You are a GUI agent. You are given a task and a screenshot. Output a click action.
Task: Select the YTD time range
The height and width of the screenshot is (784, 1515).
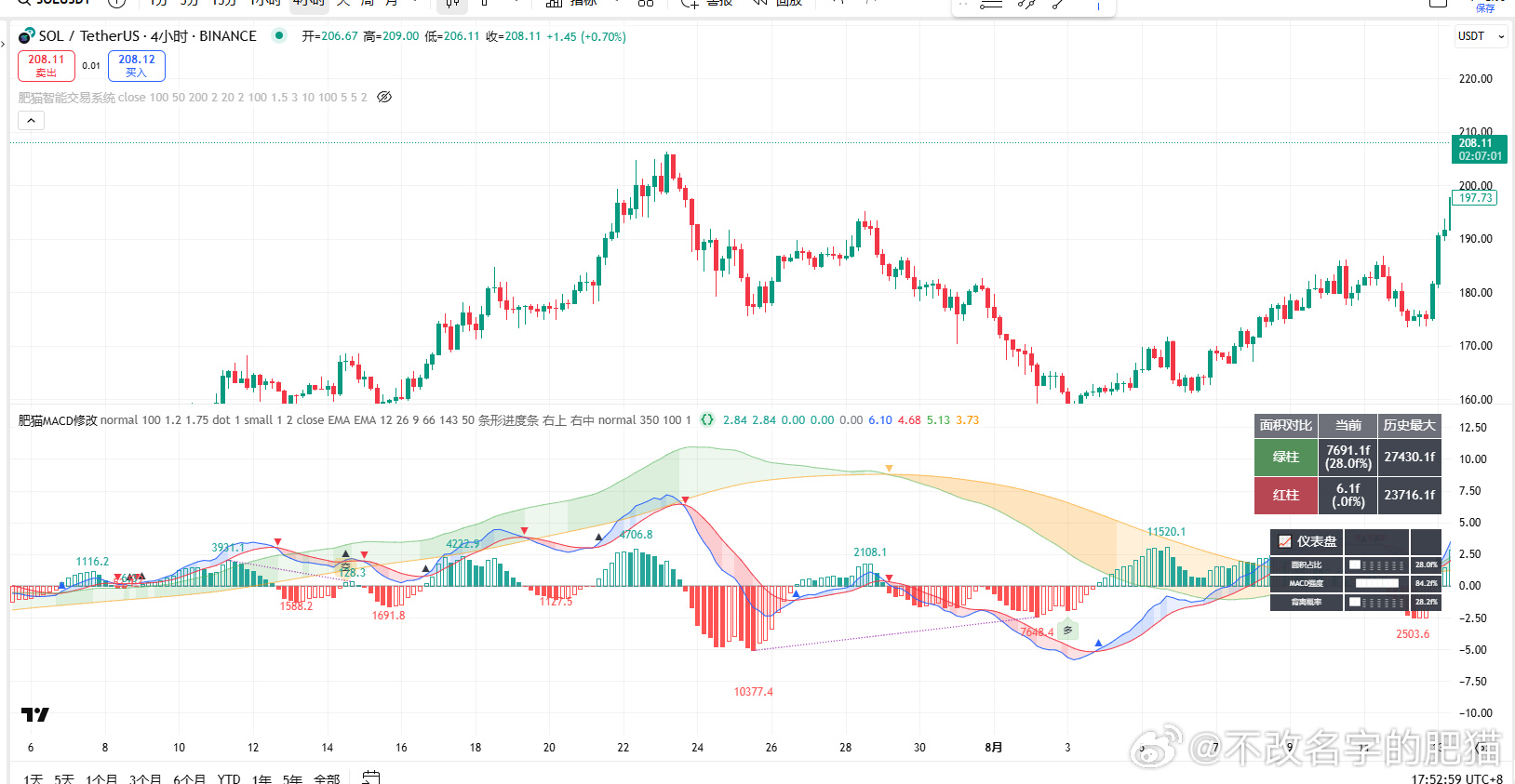[x=229, y=778]
